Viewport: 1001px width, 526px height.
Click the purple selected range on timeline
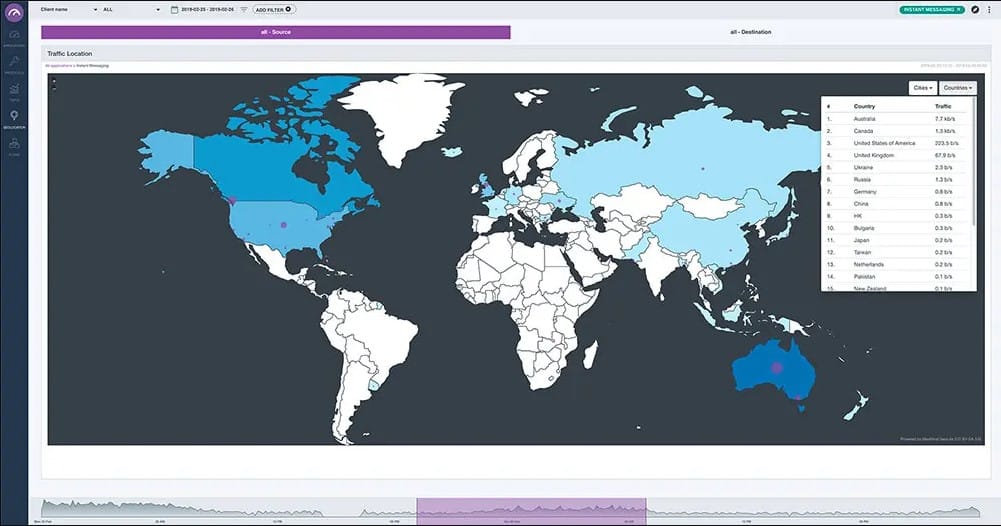click(x=531, y=508)
